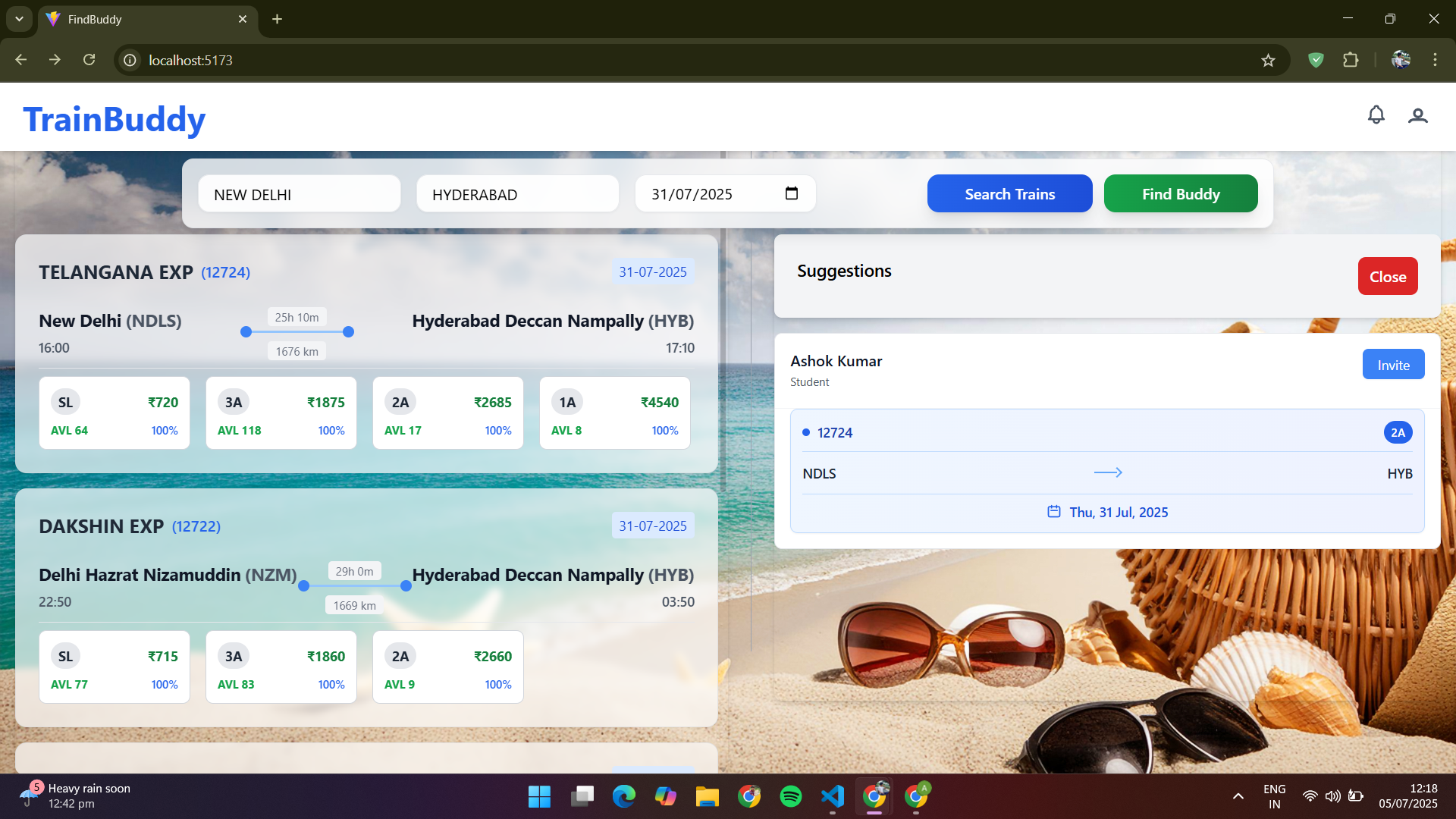Open Spotify from the taskbar
This screenshot has height=819, width=1456.
pyautogui.click(x=790, y=796)
